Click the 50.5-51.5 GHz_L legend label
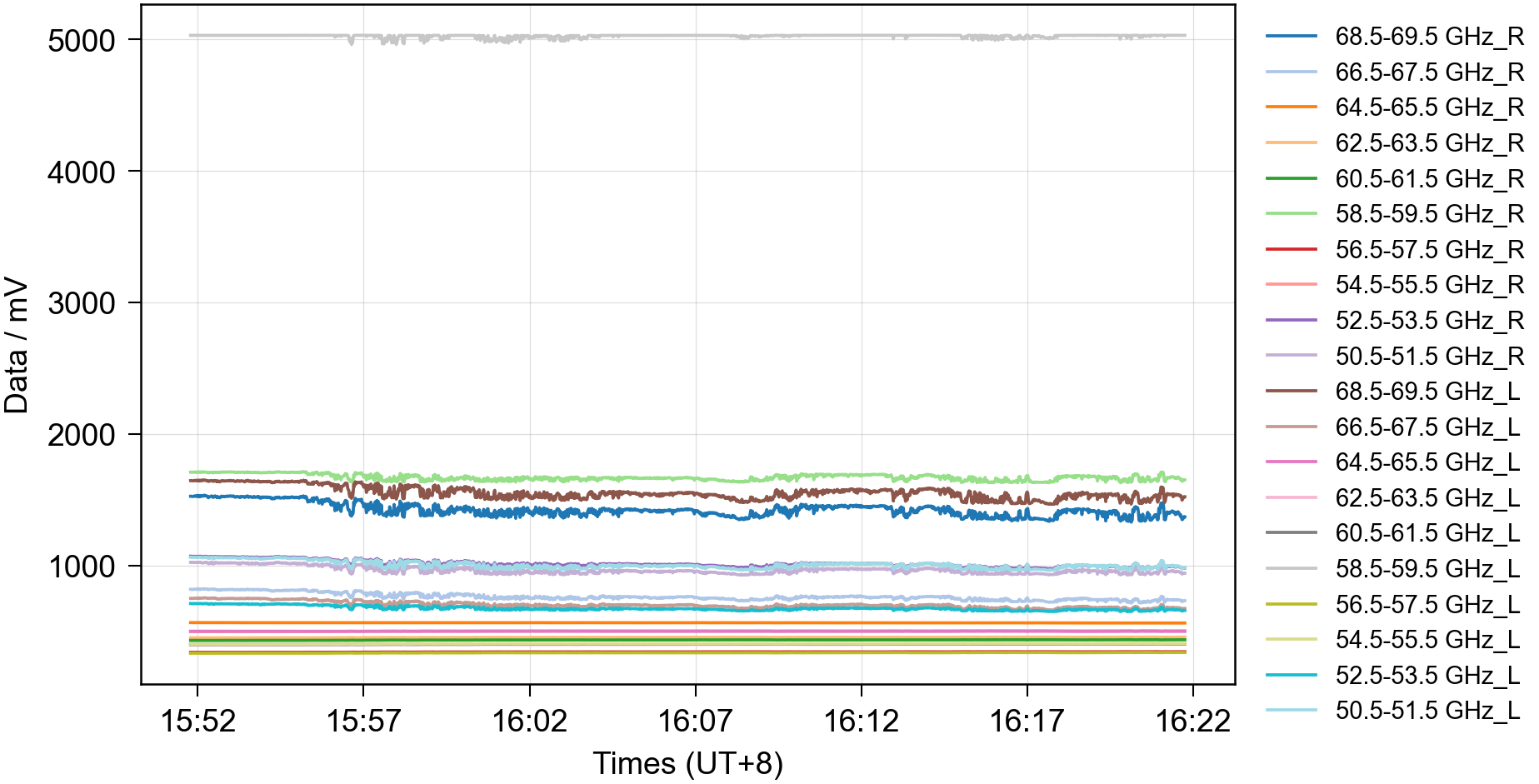The width and height of the screenshot is (1539, 784). coord(1427,710)
